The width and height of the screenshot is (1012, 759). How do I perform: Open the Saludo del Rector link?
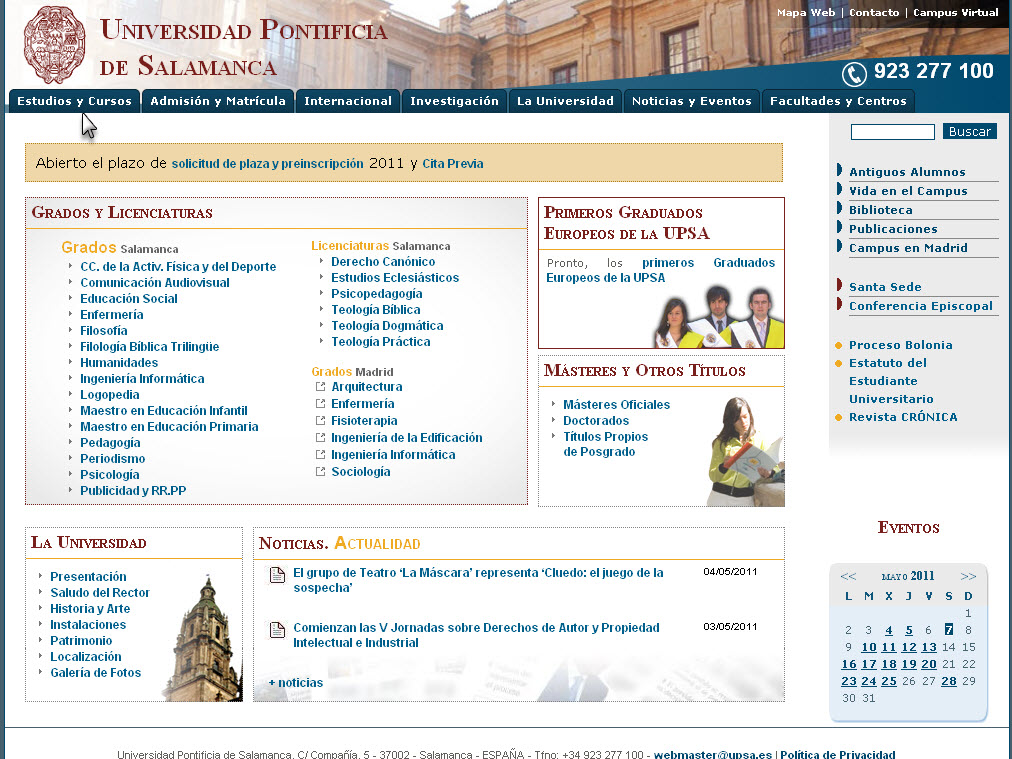click(x=99, y=592)
